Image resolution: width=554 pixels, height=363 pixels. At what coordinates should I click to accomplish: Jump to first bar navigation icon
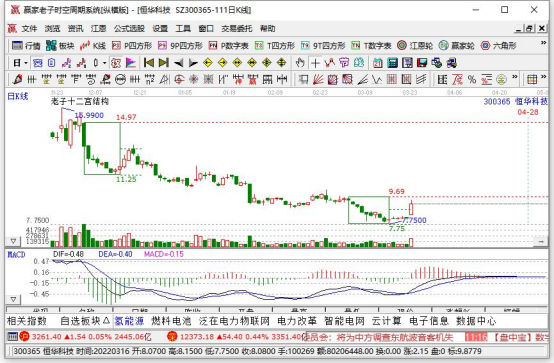149,63
